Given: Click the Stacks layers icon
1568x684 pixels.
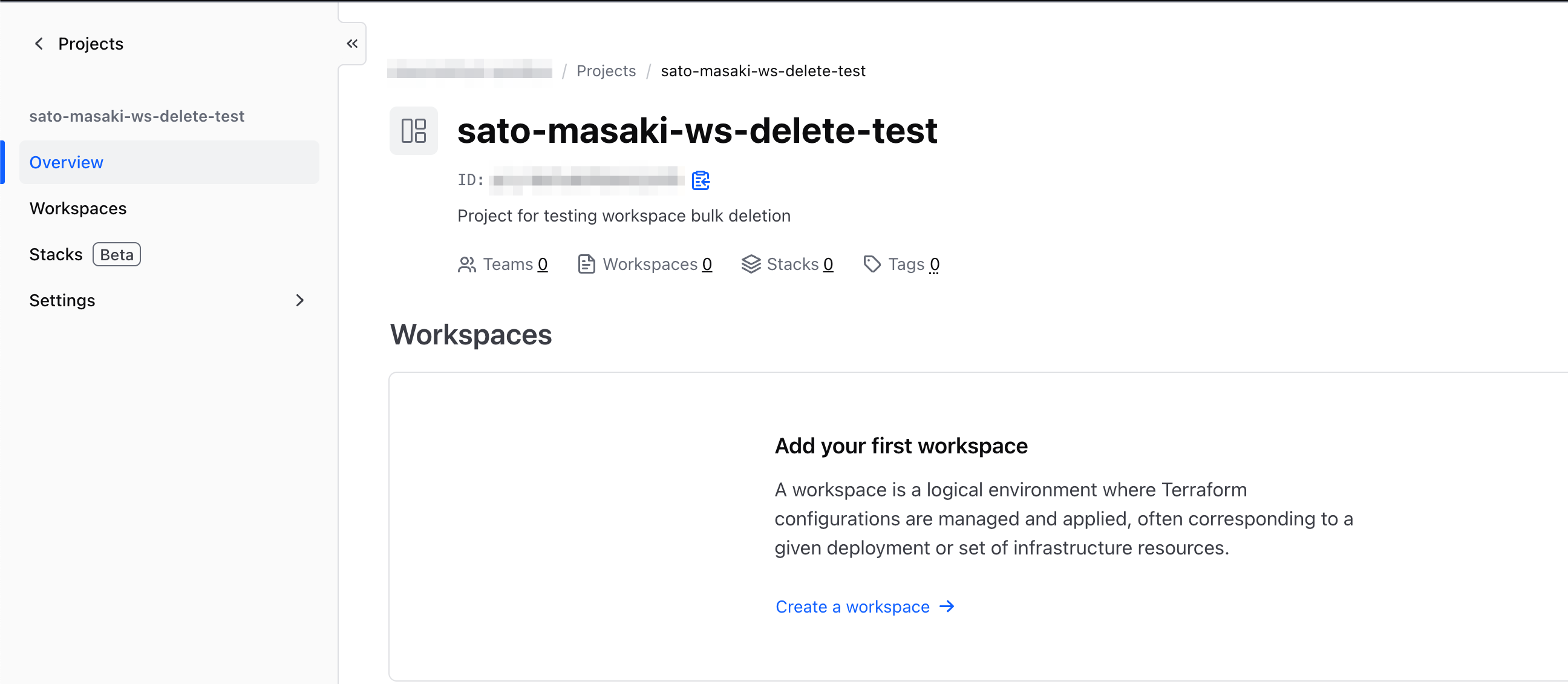Looking at the screenshot, I should pyautogui.click(x=751, y=265).
